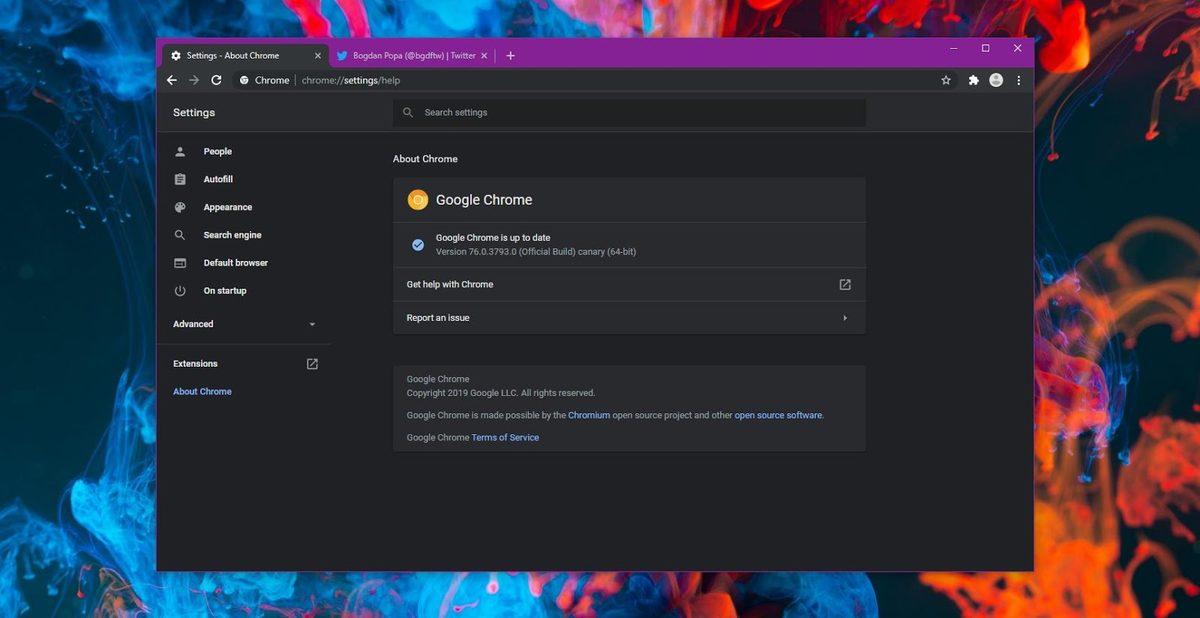Image resolution: width=1200 pixels, height=618 pixels.
Task: Open the Chrome three-dot menu
Action: (1018, 80)
